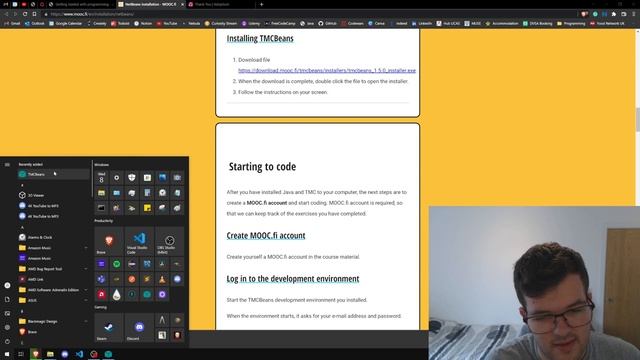The image size is (640, 360).
Task: Click the Installing TMCBeans heading link
Action: pos(260,38)
